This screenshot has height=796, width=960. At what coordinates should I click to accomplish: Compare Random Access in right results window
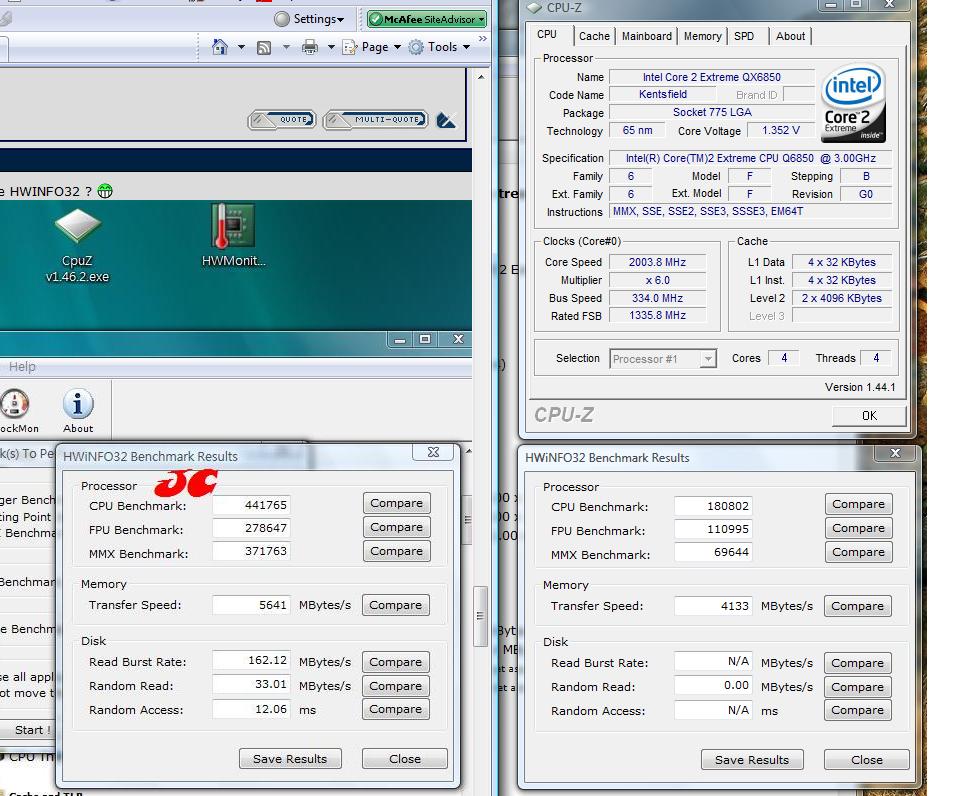pos(857,710)
